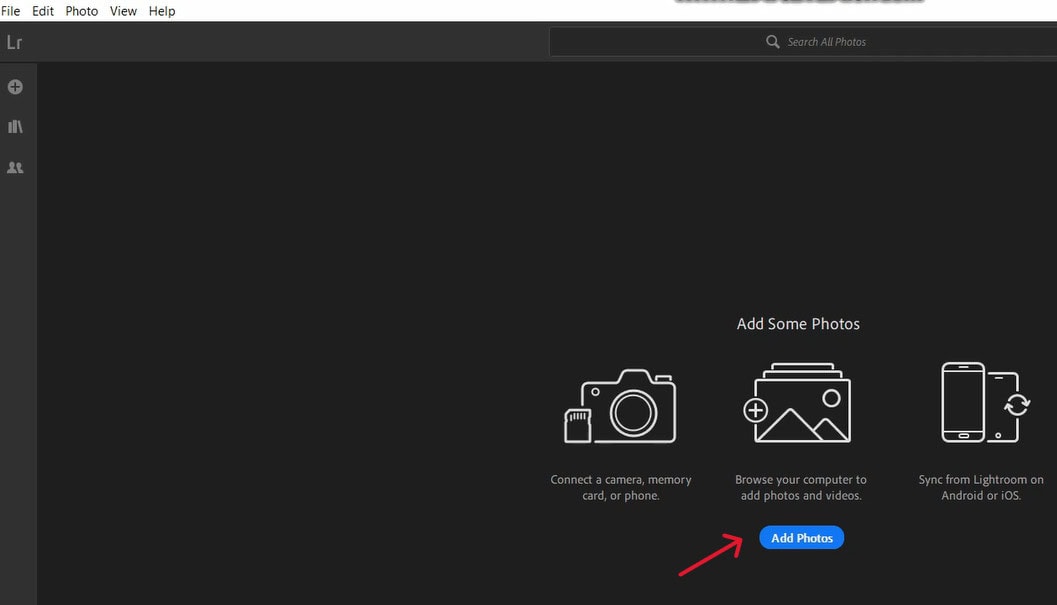Open the Edit menu
Screen dimensions: 1057x605
coord(42,11)
